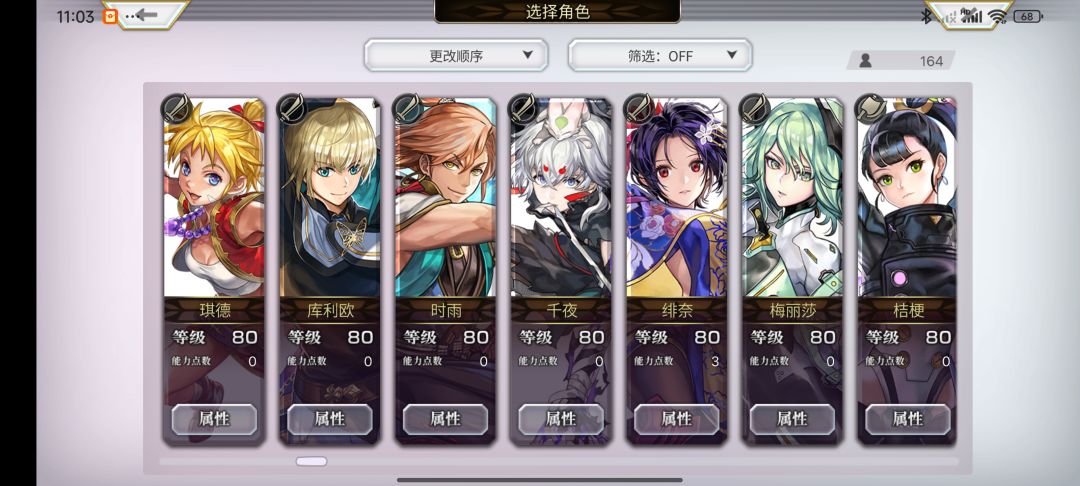Screen dimensions: 1080x486
Task: Click the sword weapon icon on 琪德's card
Action: pos(175,109)
